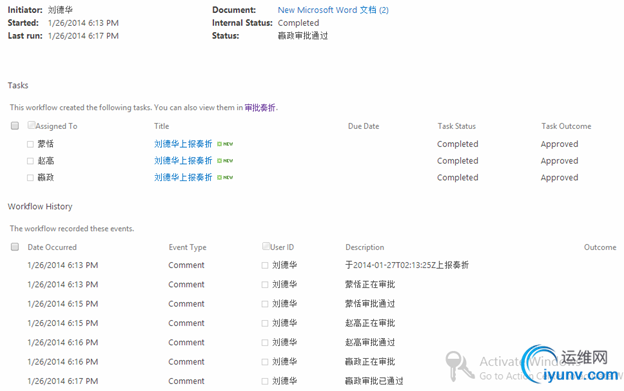Check 刘德华 box in the 嬴政正在审批 row

point(265,362)
